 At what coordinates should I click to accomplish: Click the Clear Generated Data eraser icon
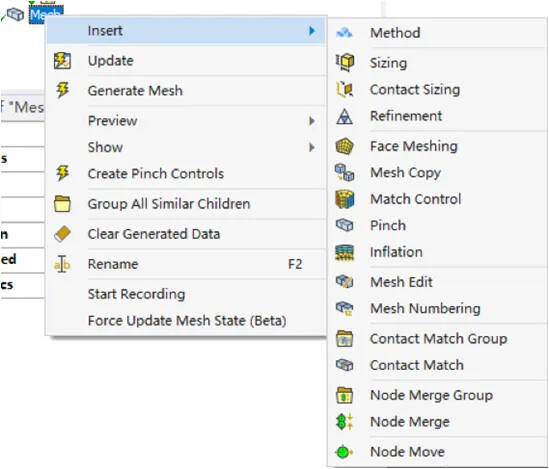click(x=62, y=234)
